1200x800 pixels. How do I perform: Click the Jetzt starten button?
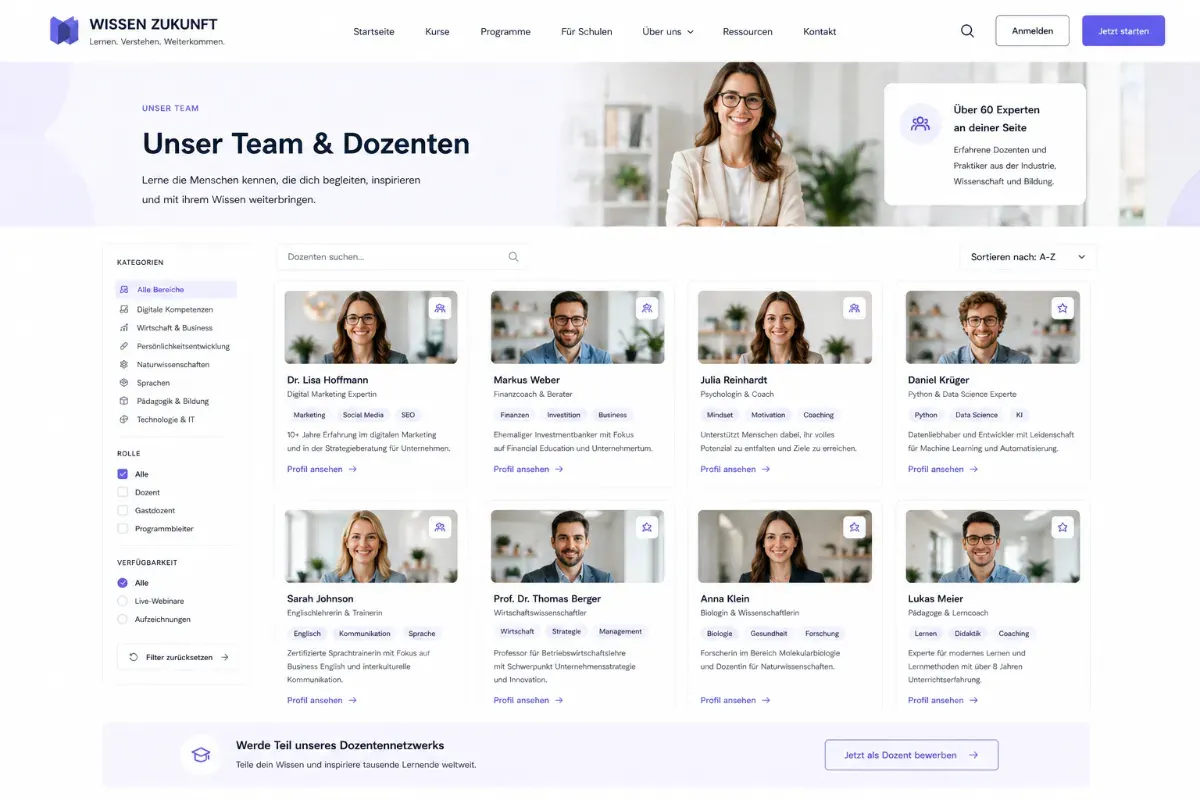coord(1123,31)
